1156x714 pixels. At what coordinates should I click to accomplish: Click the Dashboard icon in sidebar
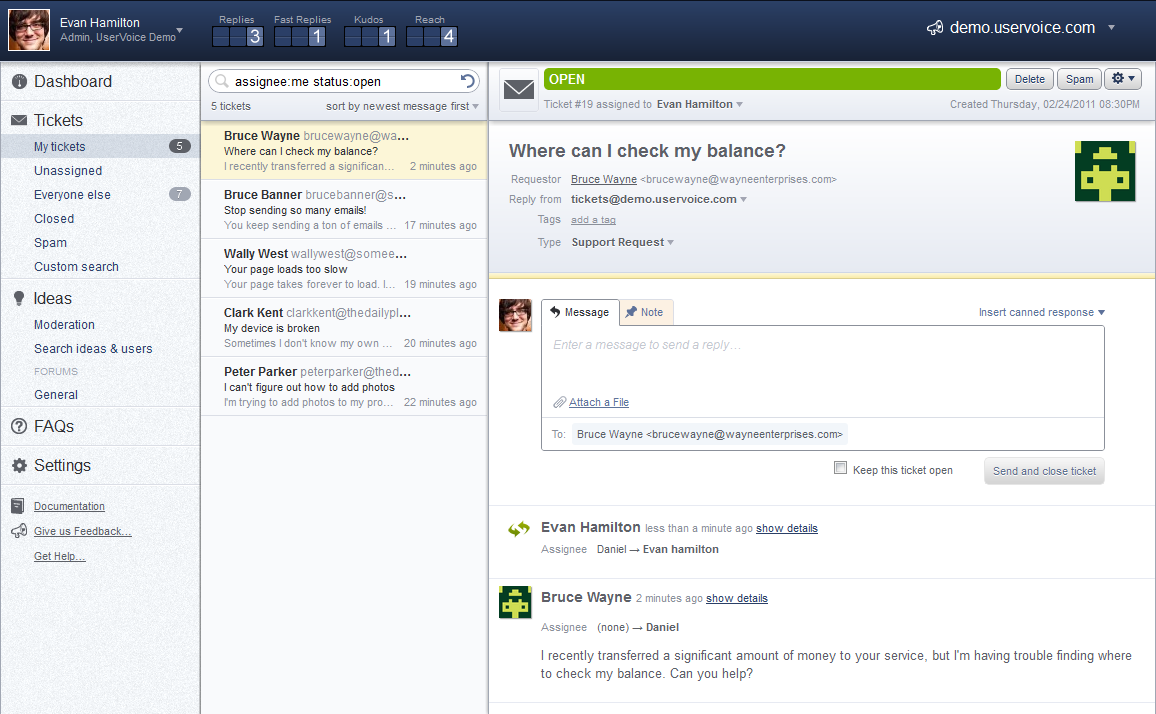tap(19, 82)
